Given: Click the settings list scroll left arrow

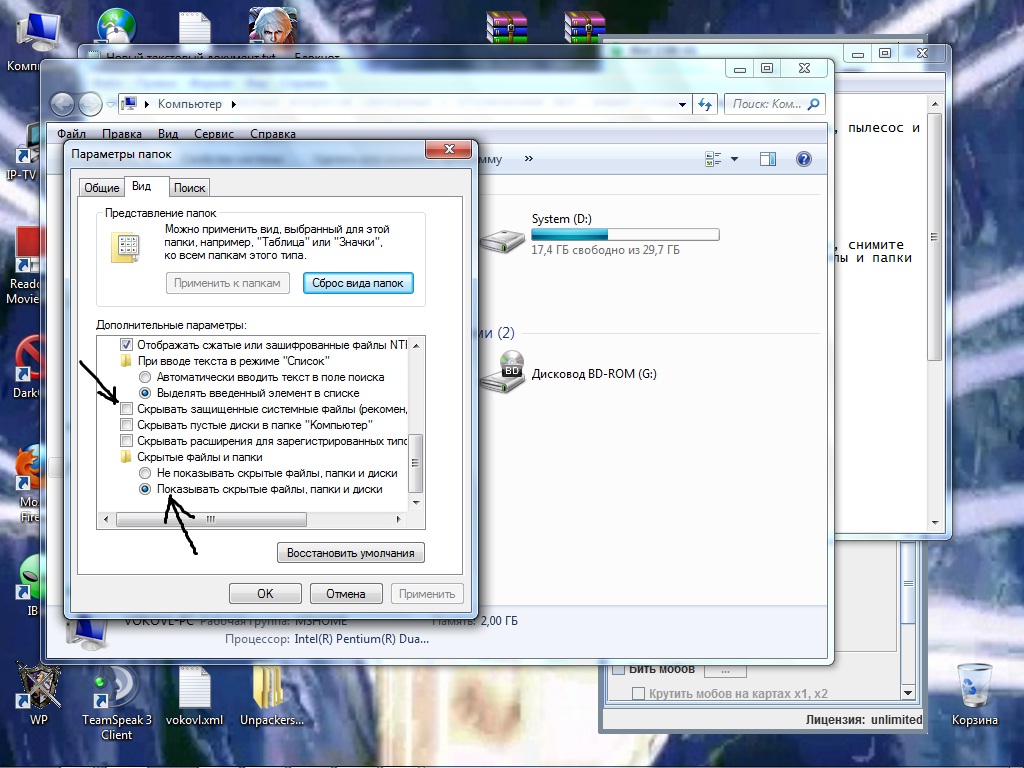Looking at the screenshot, I should (x=106, y=519).
